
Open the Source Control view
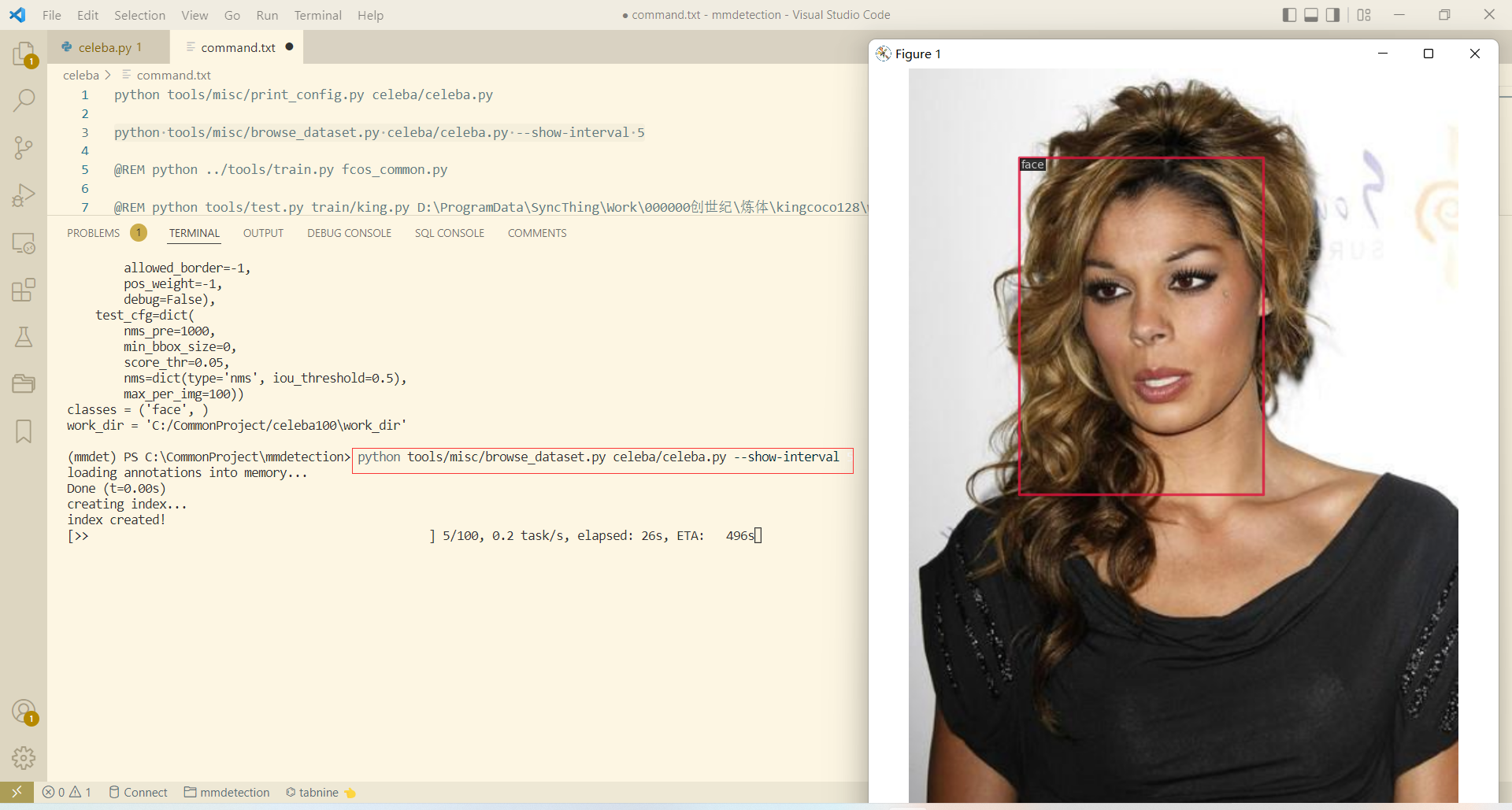tap(24, 147)
